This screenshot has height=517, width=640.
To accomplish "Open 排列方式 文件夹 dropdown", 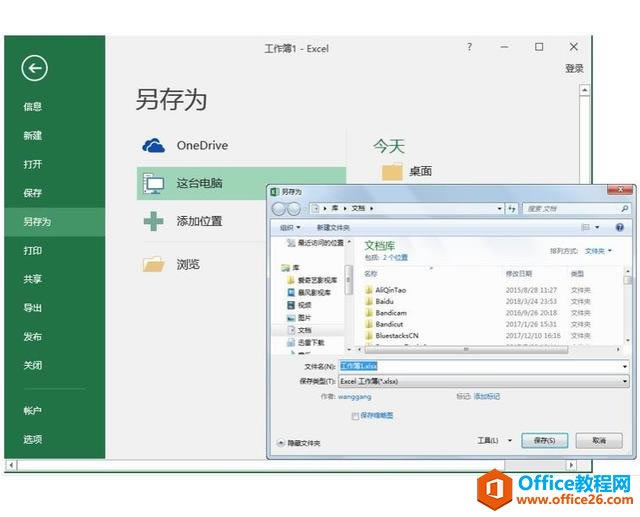I will click(598, 251).
